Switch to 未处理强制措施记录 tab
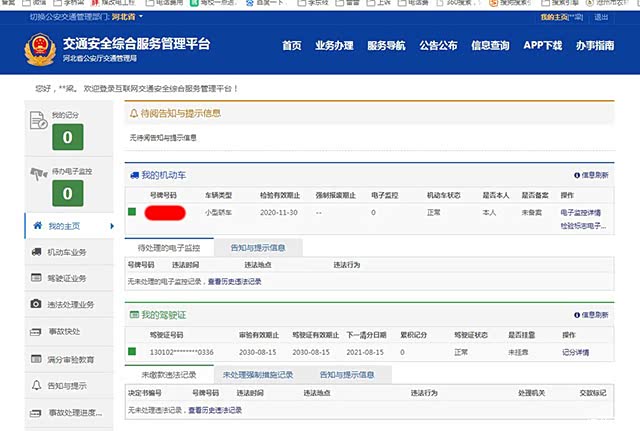Image resolution: width=640 pixels, height=431 pixels. 258,375
